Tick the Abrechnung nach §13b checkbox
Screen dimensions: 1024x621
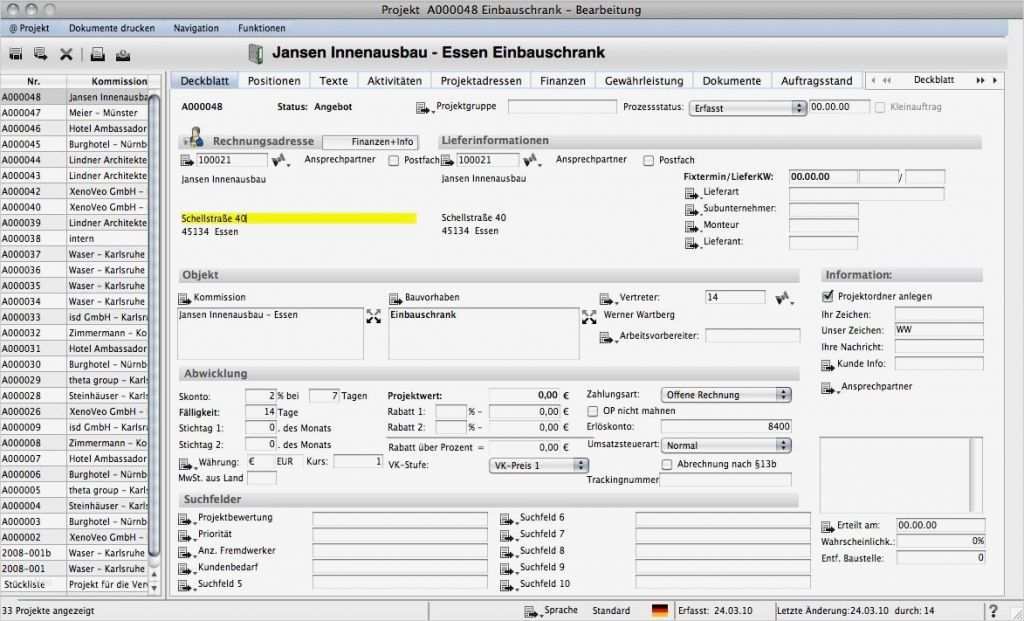[x=667, y=464]
